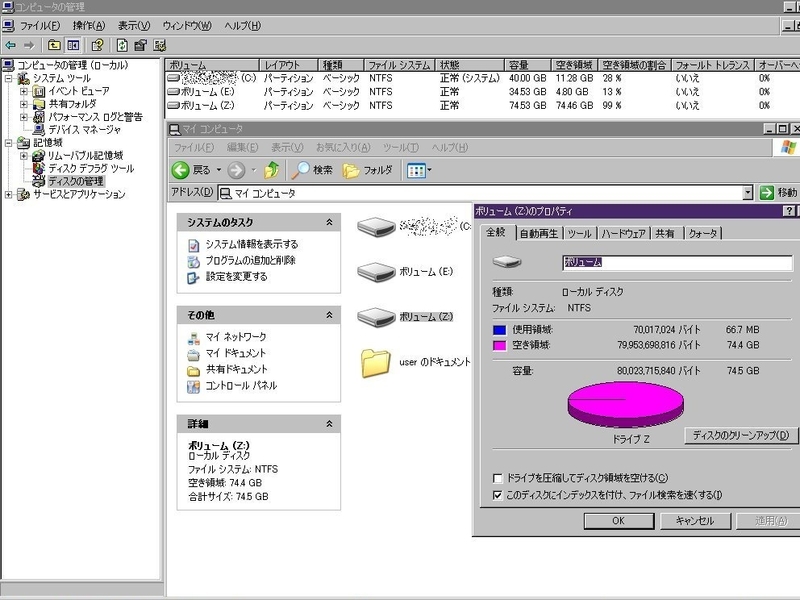Viewport: 800px width, 600px height.
Task: Open ウィンドウ(W) menu in Computer Management
Action: [187, 26]
